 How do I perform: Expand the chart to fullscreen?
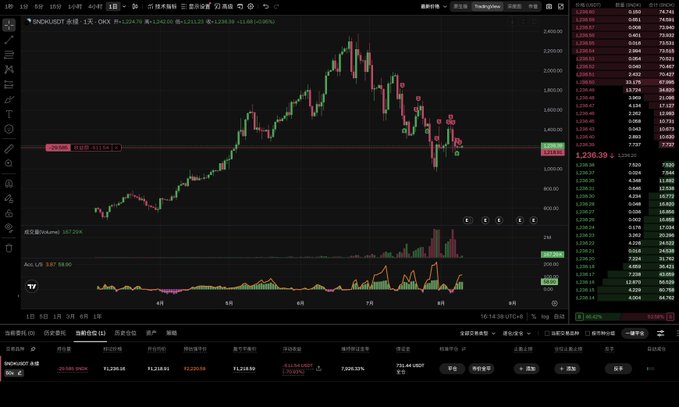561,6
